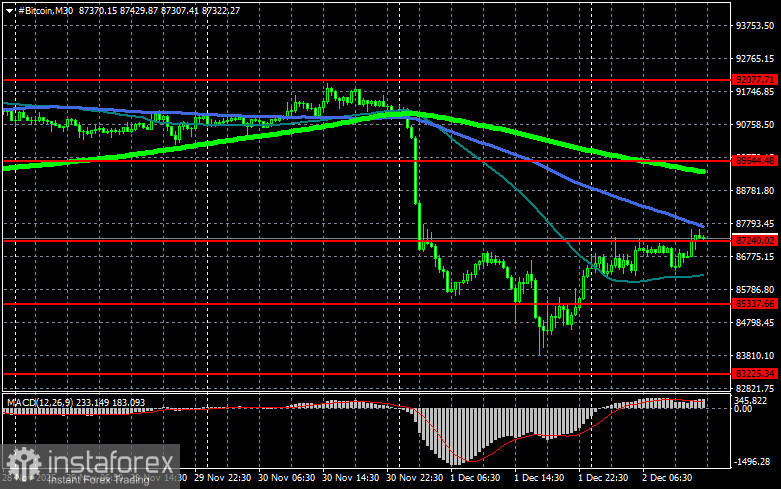Select the time label 30 Nov 06:30

coord(286,478)
